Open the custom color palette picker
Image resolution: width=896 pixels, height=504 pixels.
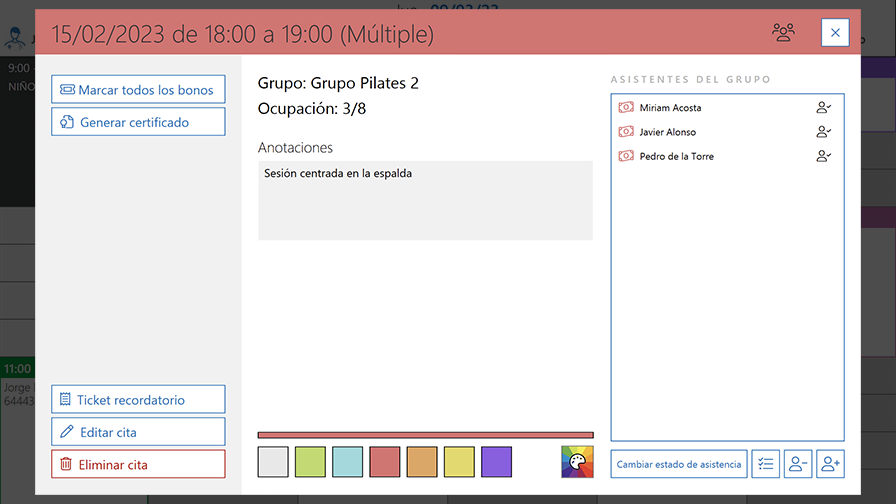(x=577, y=462)
